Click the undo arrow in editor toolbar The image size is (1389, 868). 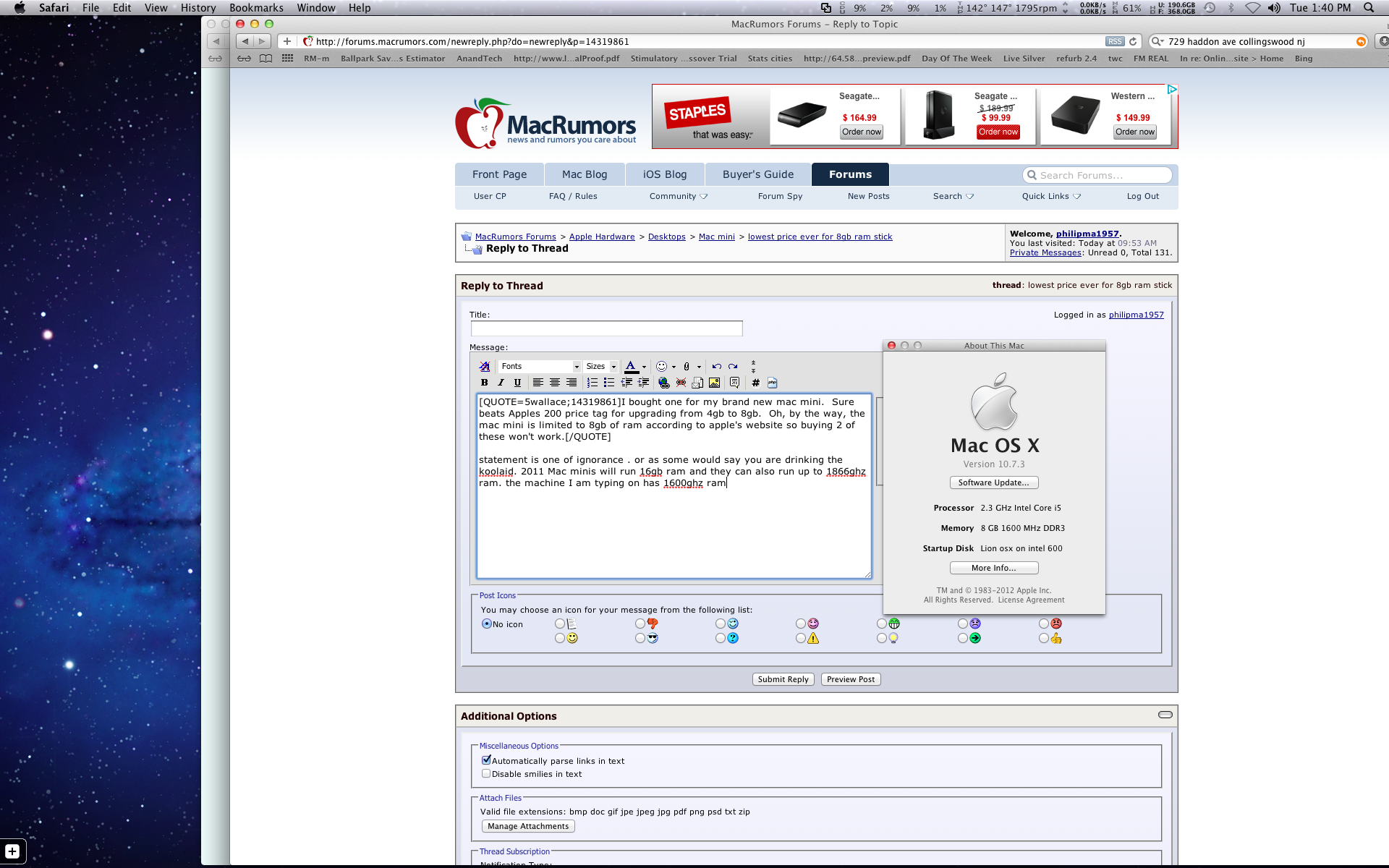click(716, 367)
